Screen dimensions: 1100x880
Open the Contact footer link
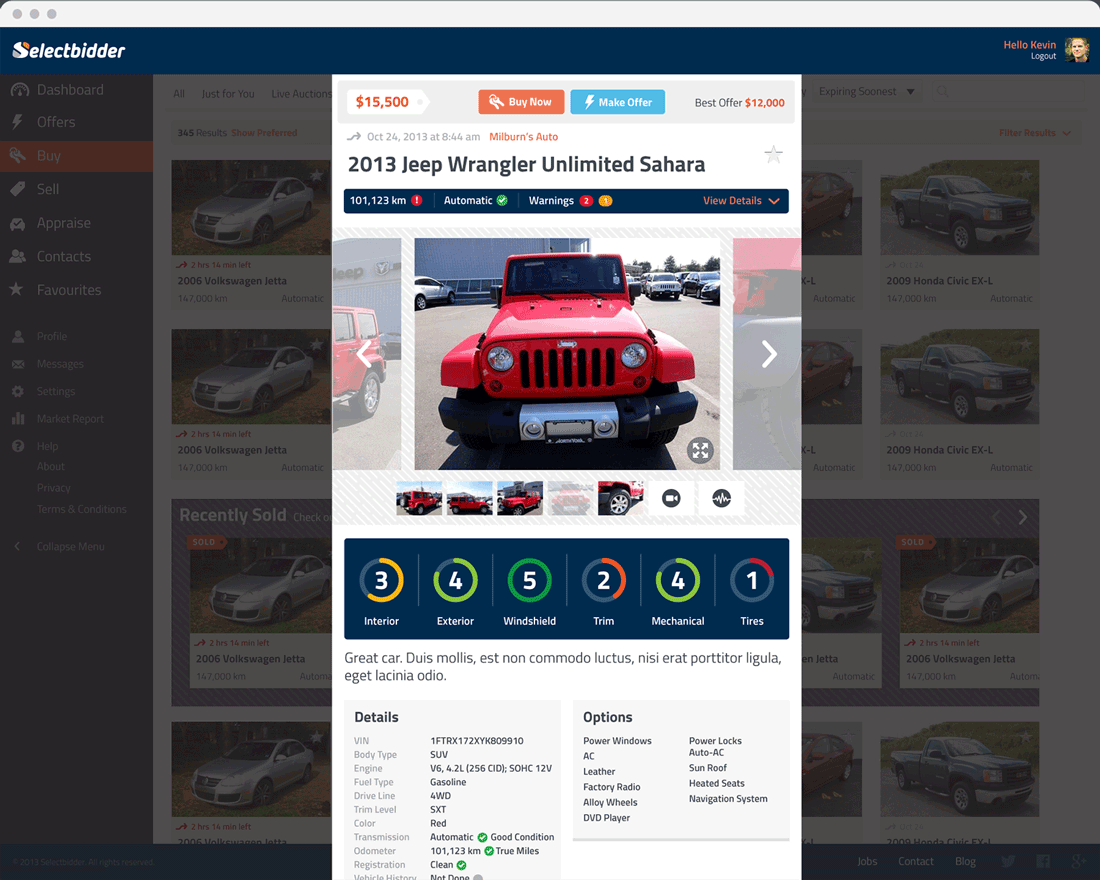[x=915, y=861]
